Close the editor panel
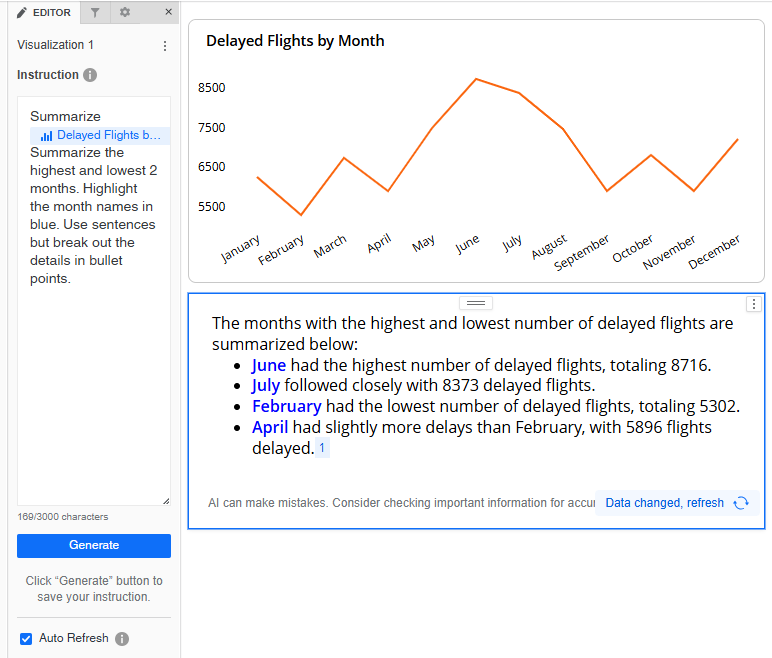 coord(168,12)
